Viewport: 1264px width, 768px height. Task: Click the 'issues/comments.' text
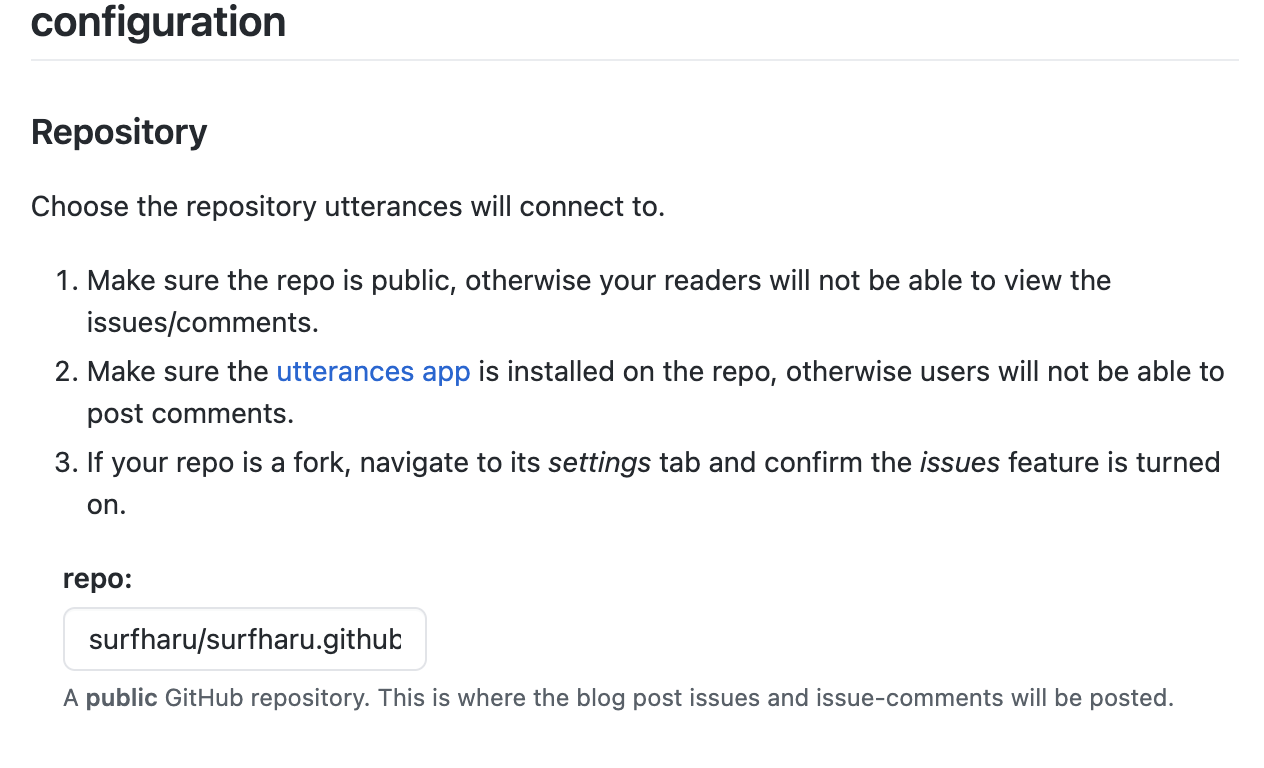click(202, 322)
